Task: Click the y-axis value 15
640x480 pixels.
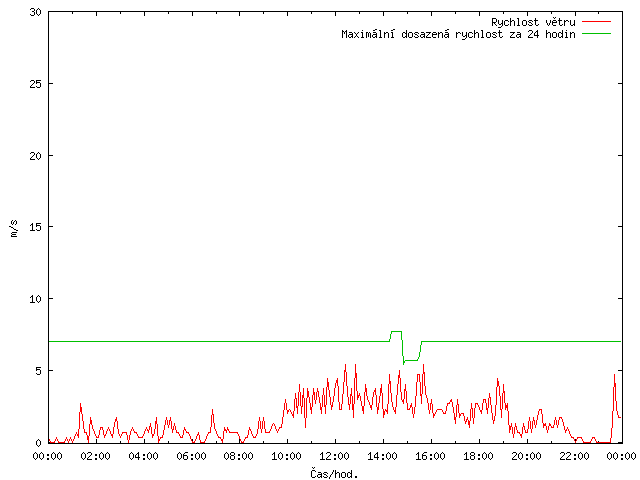Action: [36, 227]
